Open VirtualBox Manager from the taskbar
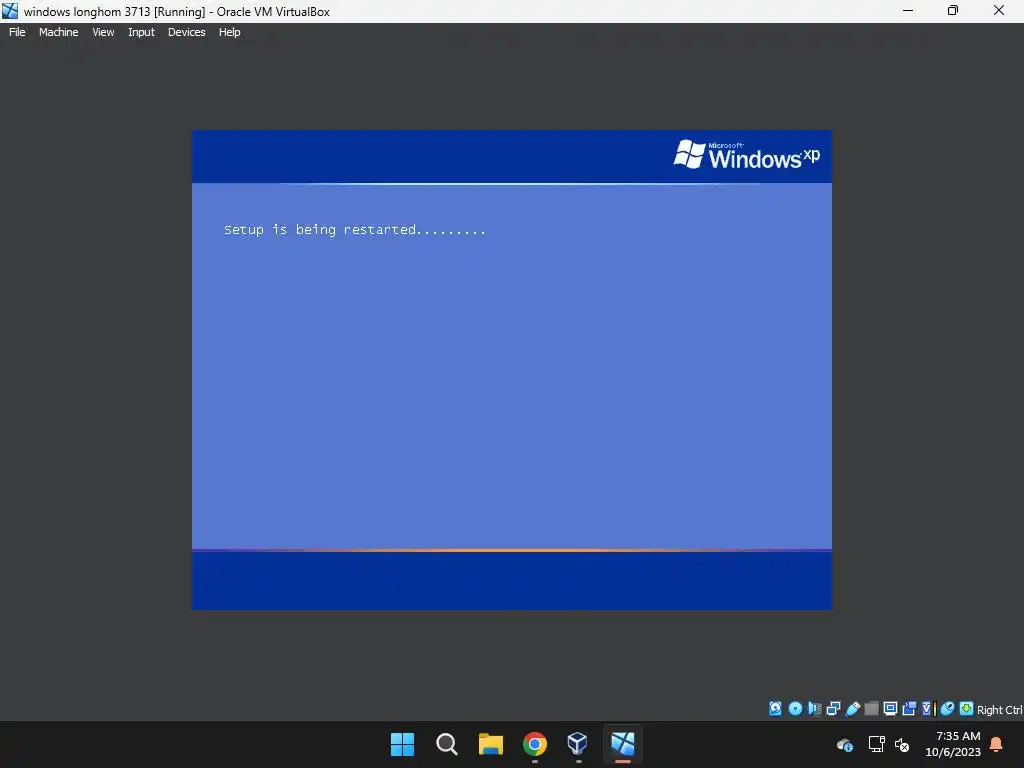 pos(578,744)
